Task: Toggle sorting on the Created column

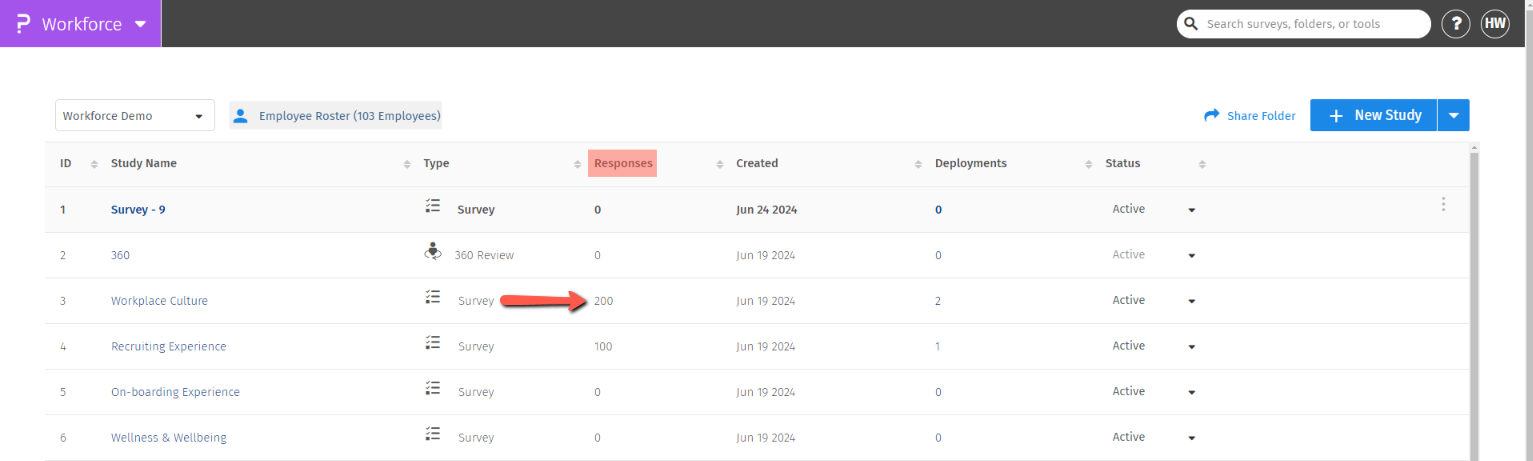Action: pyautogui.click(x=919, y=164)
